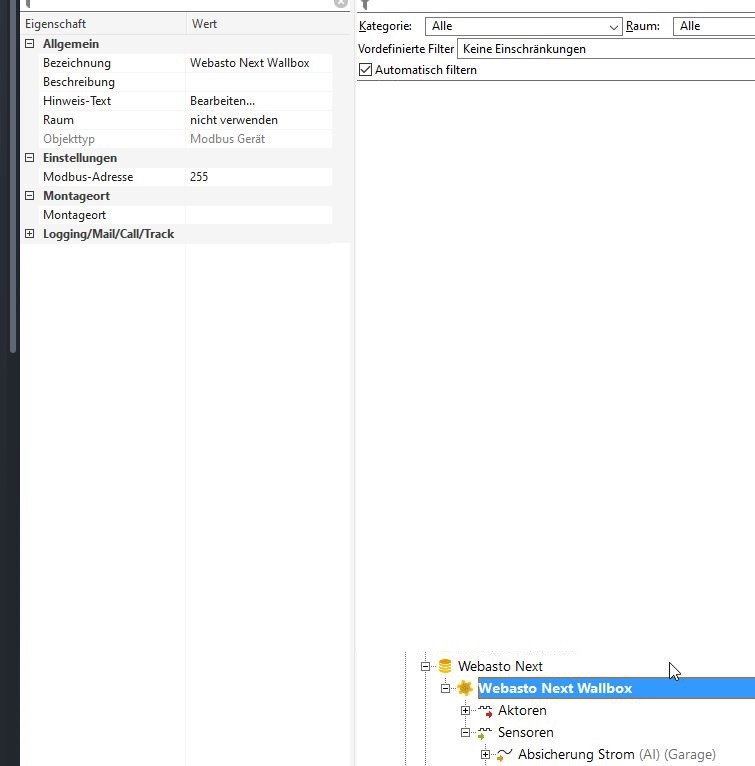755x766 pixels.
Task: Click the Objekttyp value Modbus Gerät
Action: click(259, 139)
